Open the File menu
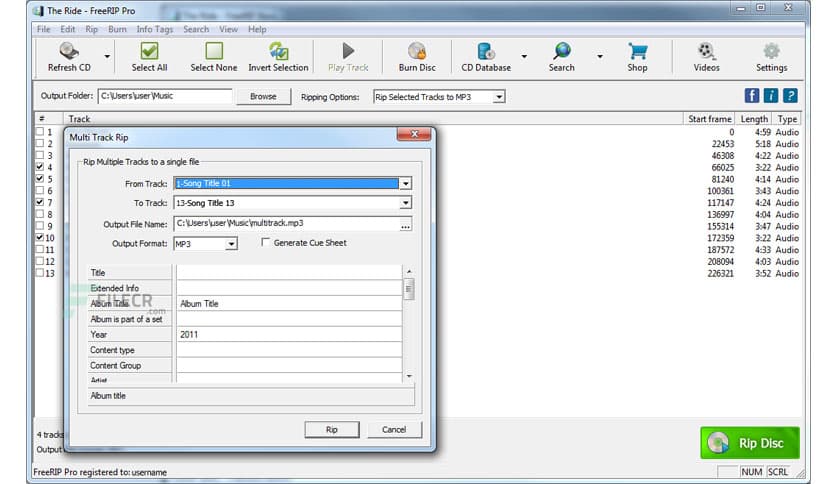This screenshot has height=484, width=836. pos(44,29)
